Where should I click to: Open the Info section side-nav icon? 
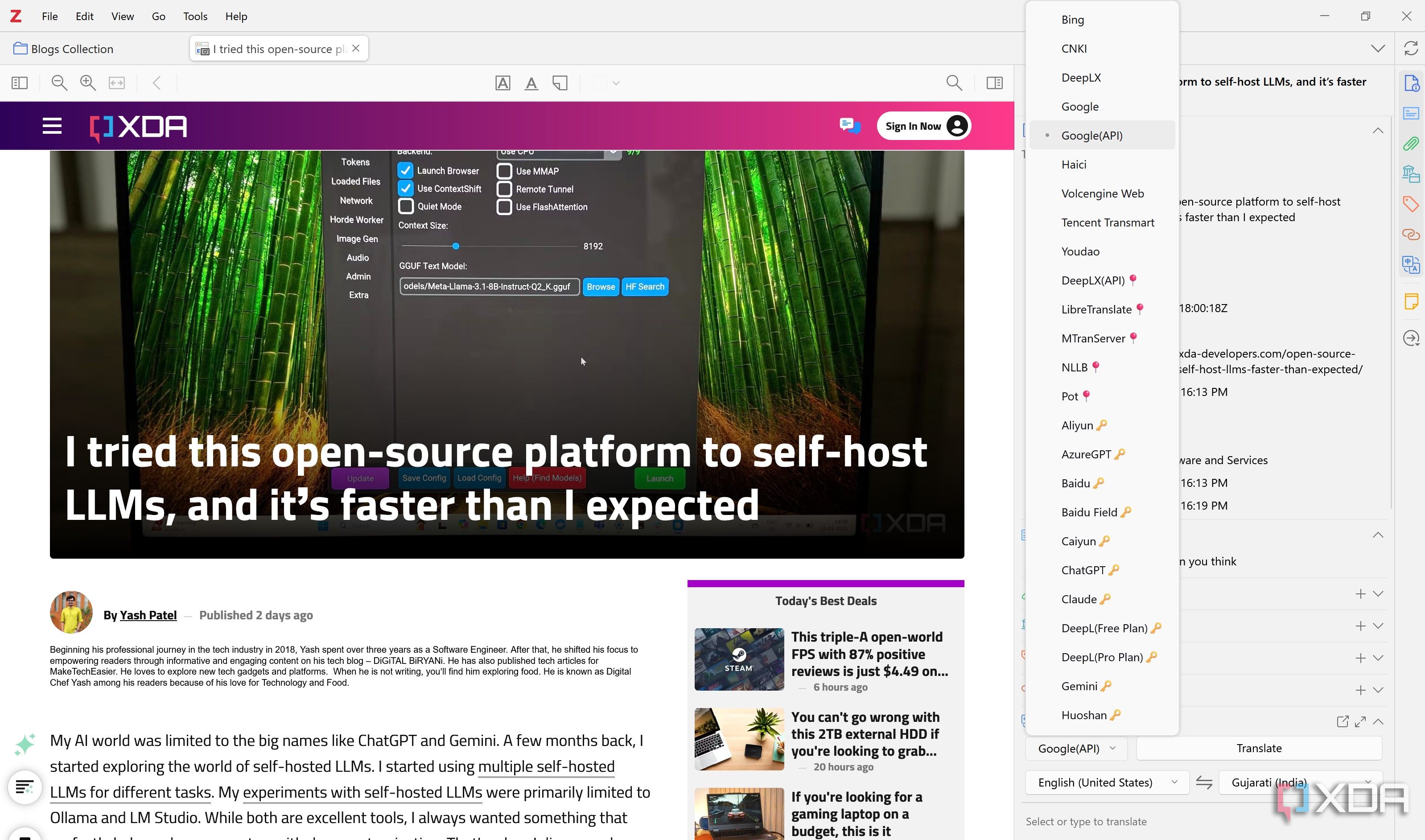coord(1411,83)
